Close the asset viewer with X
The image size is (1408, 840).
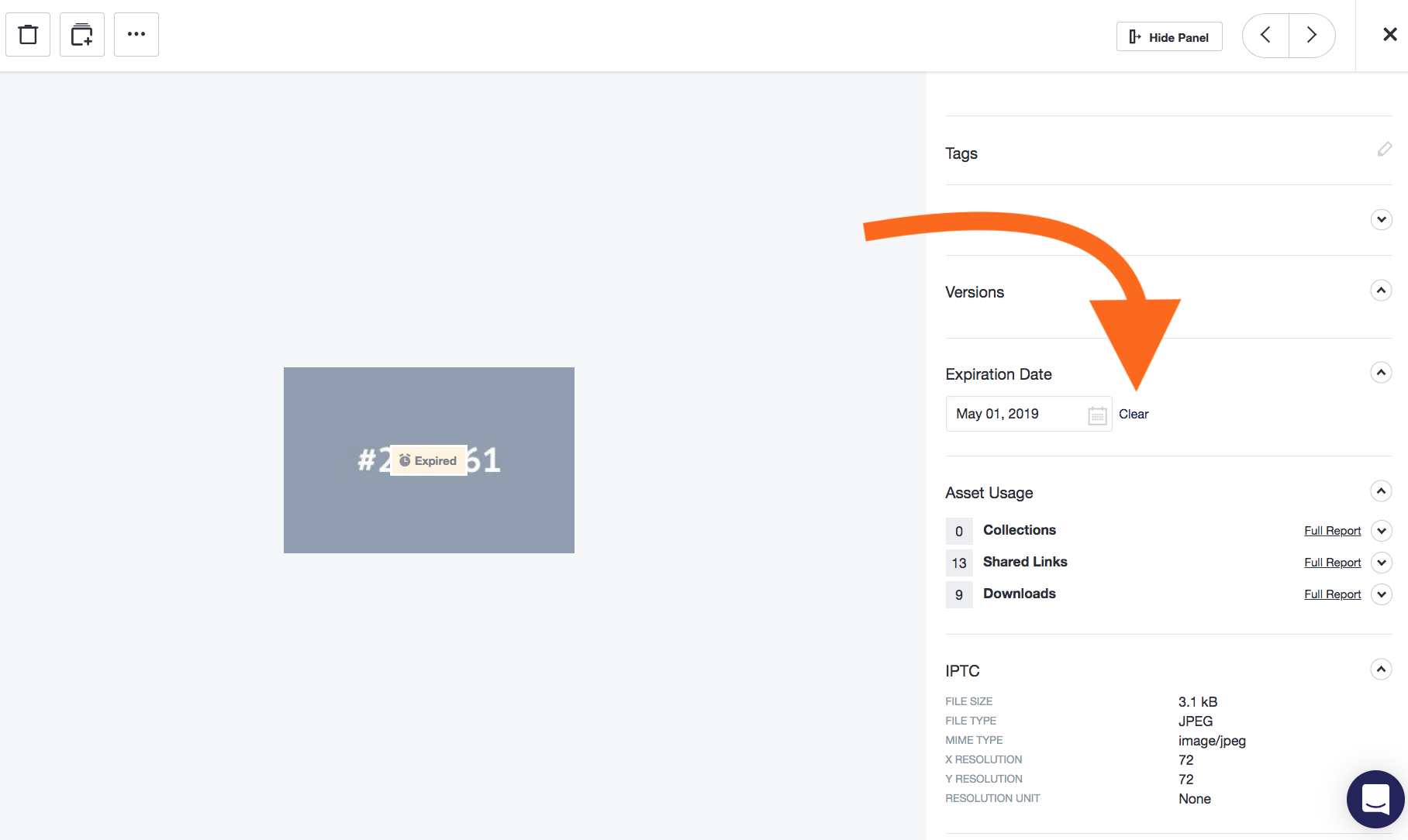[1390, 34]
